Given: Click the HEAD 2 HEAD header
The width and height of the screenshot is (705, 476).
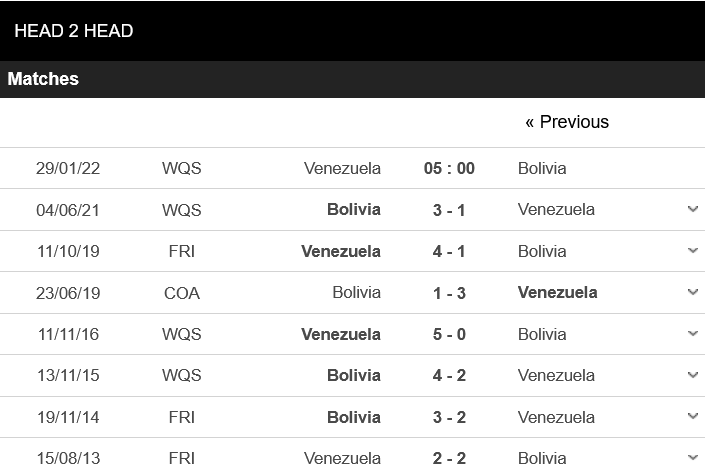Looking at the screenshot, I should click(x=74, y=31).
